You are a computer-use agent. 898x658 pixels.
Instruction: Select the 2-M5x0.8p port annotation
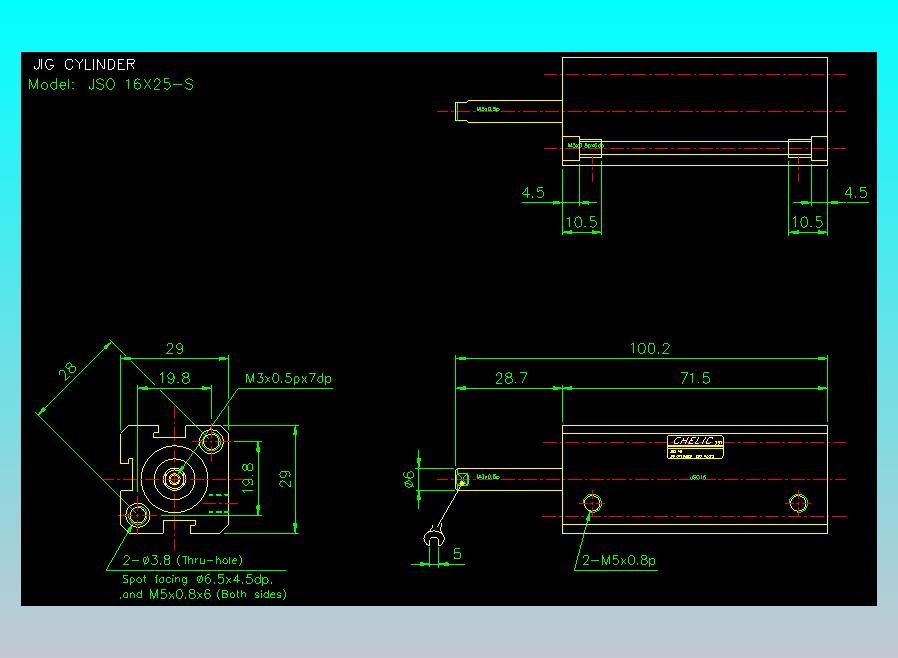coord(620,560)
